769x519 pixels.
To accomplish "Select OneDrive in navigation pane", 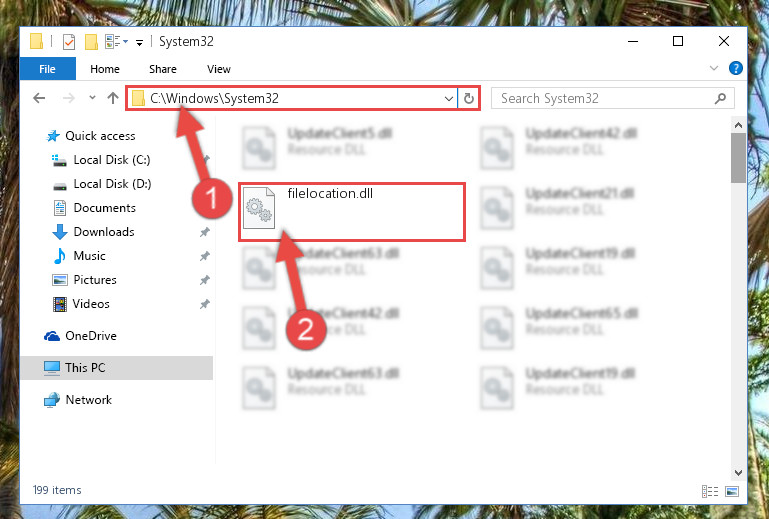I will coord(91,336).
